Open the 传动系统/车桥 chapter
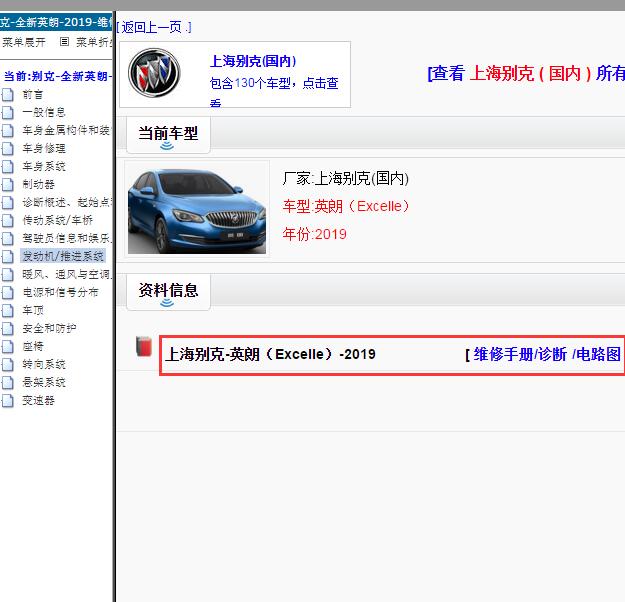The width and height of the screenshot is (625, 602). point(58,220)
